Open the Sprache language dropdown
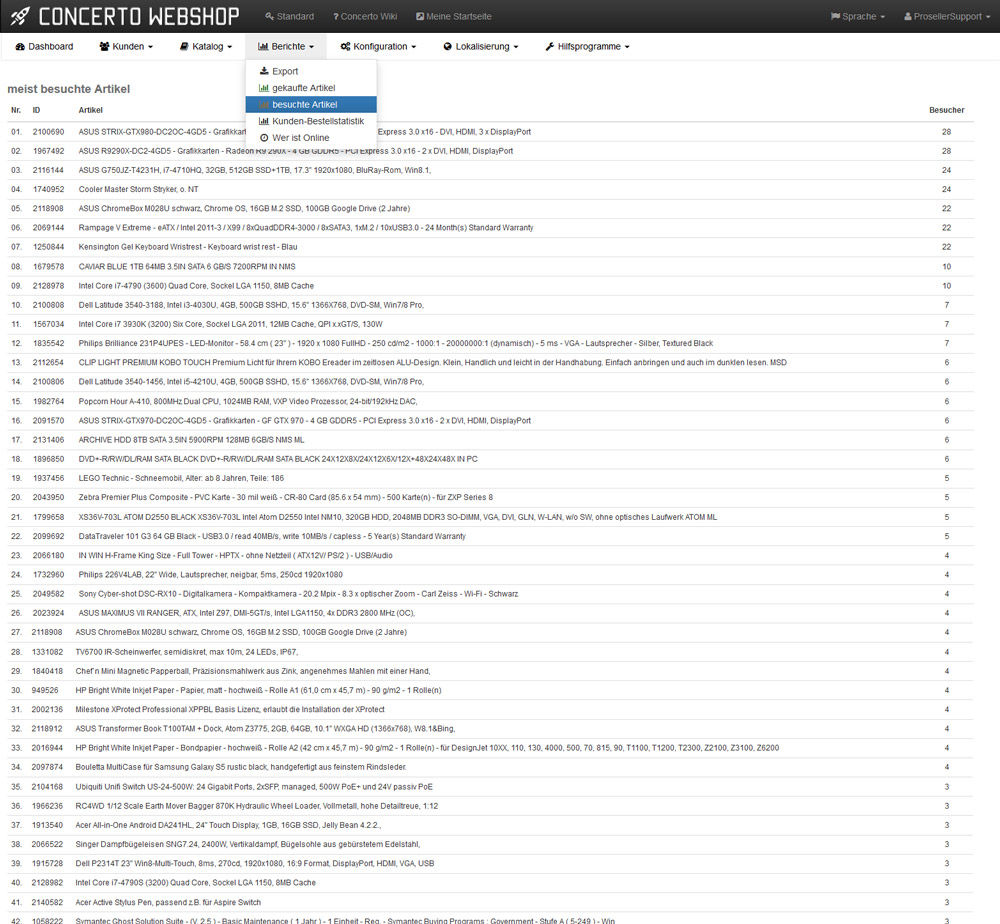 point(857,17)
